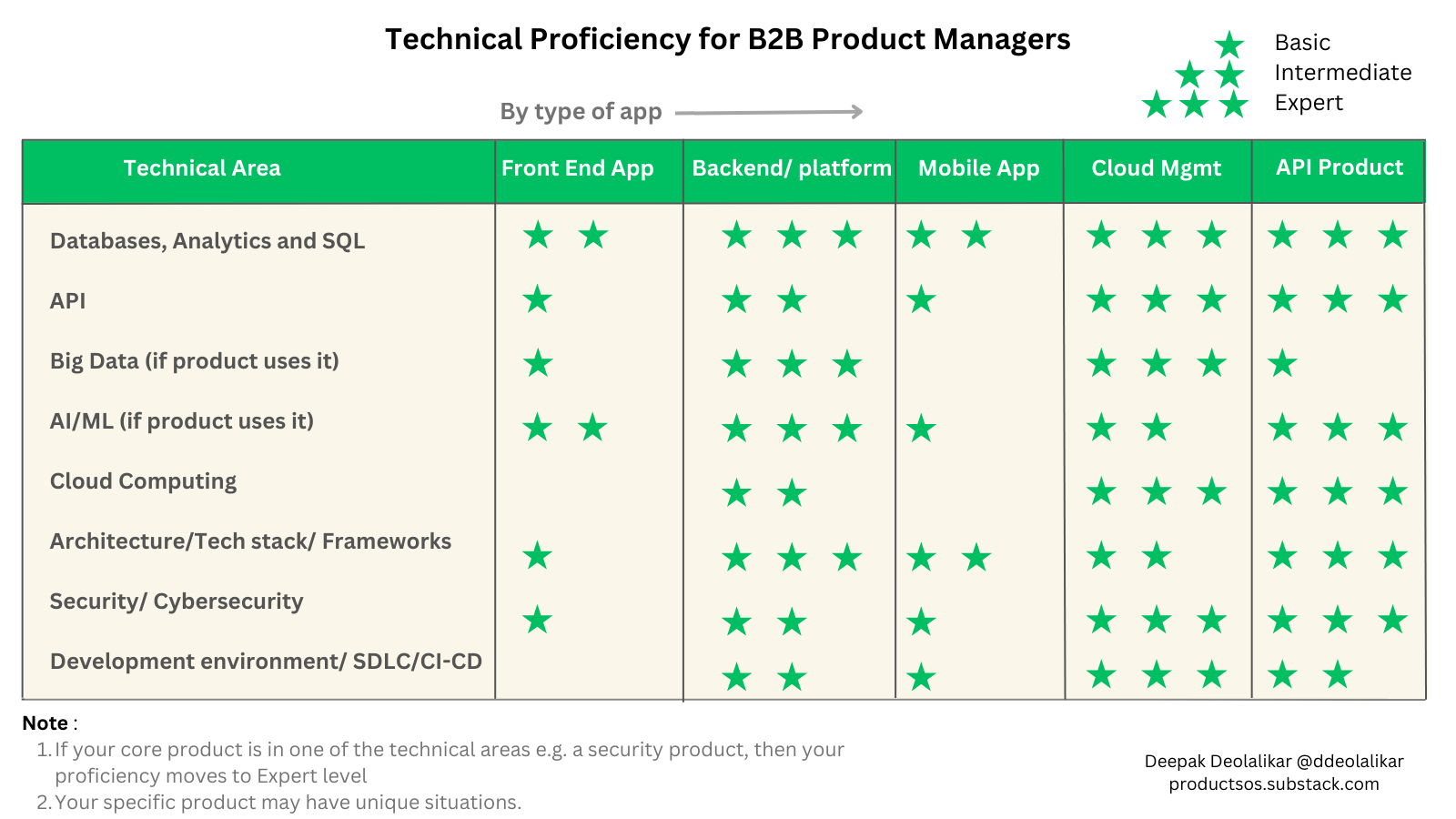Select the Backend/ platform column header
The width and height of the screenshot is (1456, 819).
791,168
